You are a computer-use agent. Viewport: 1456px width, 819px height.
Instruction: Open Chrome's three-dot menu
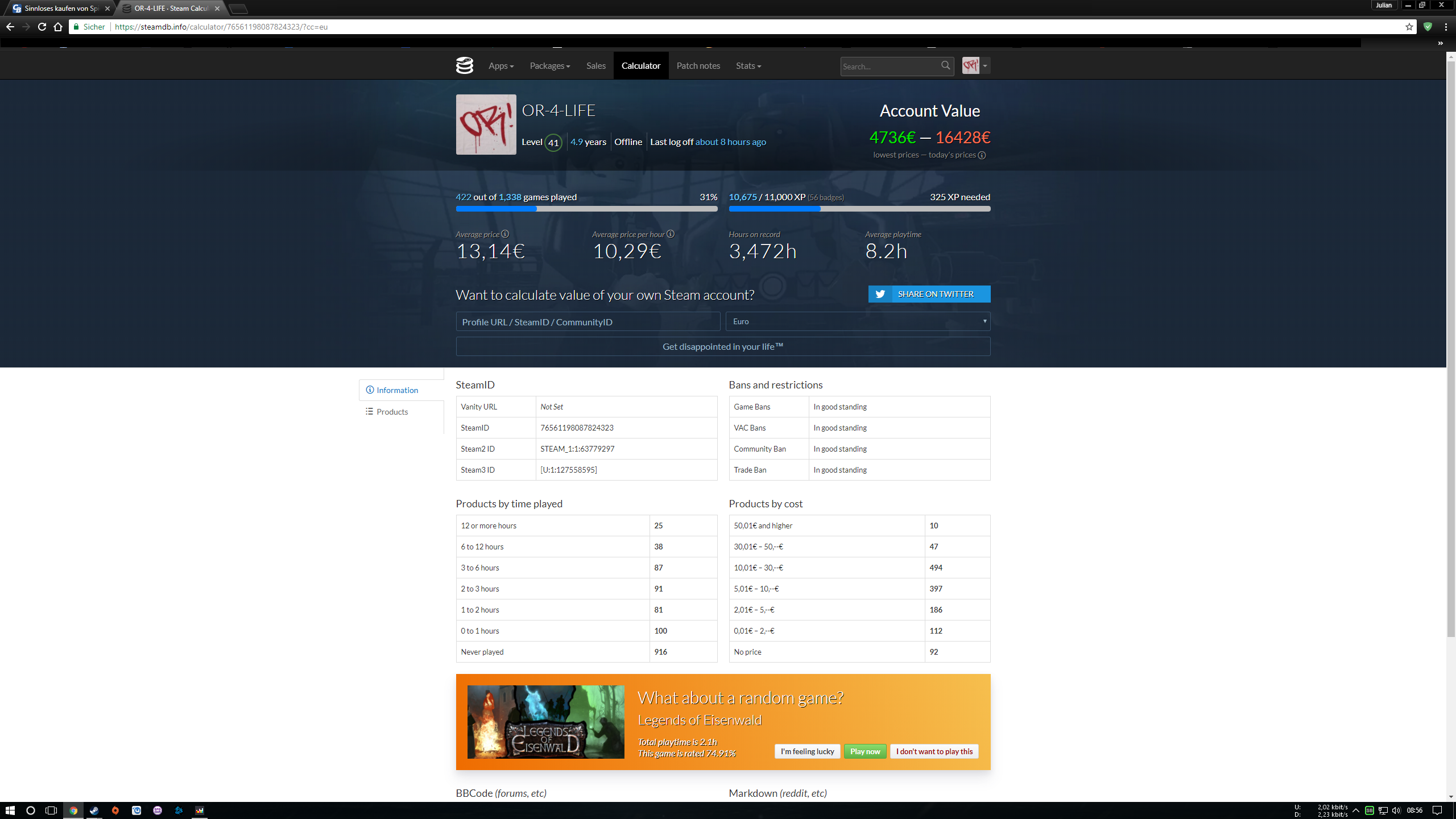point(1446,27)
